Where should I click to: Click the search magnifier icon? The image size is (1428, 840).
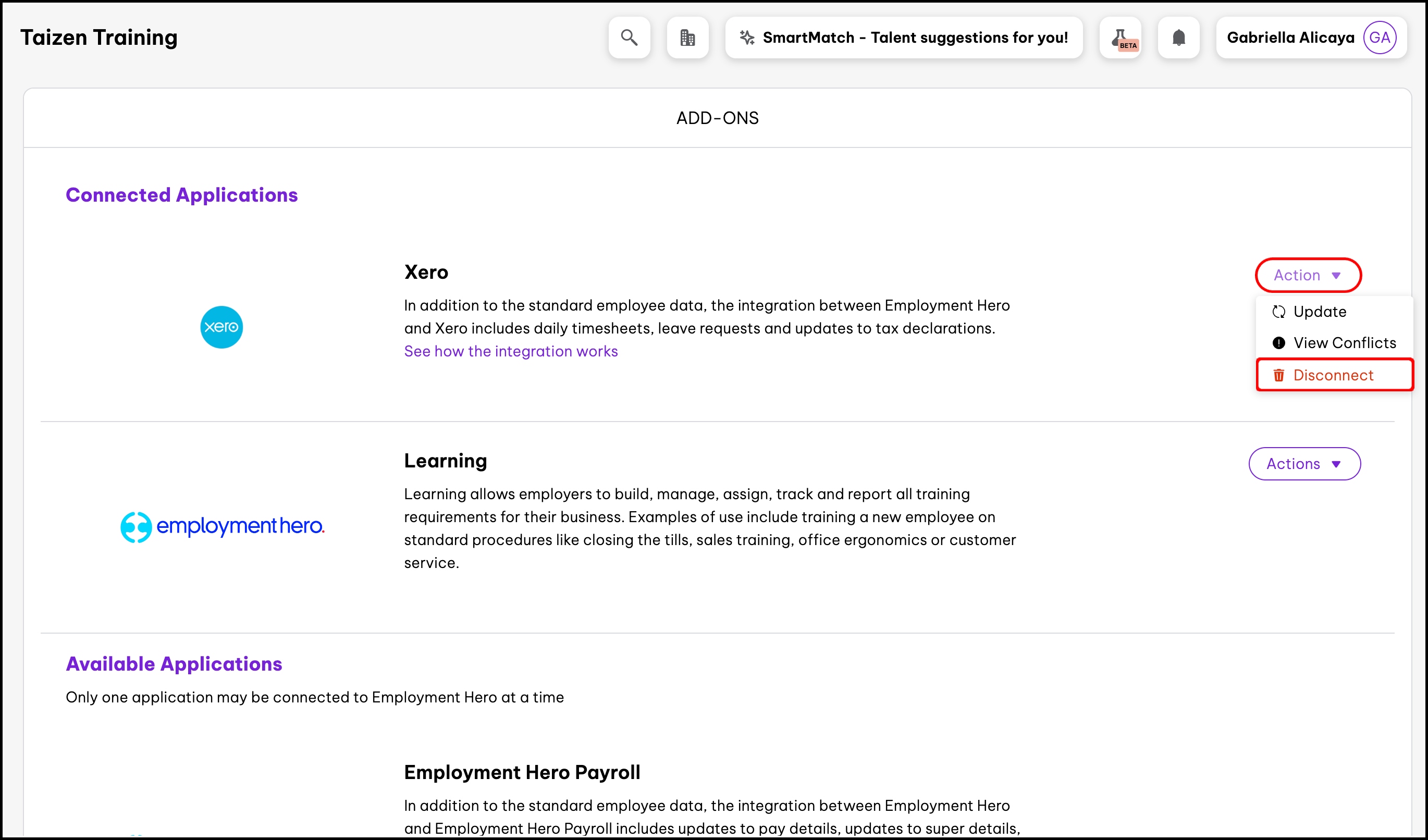[x=629, y=38]
